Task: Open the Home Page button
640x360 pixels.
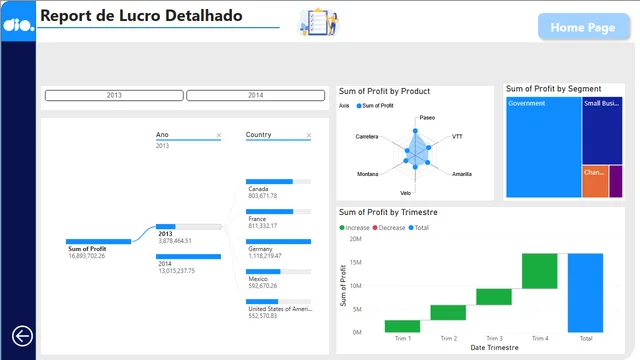Action: [583, 27]
